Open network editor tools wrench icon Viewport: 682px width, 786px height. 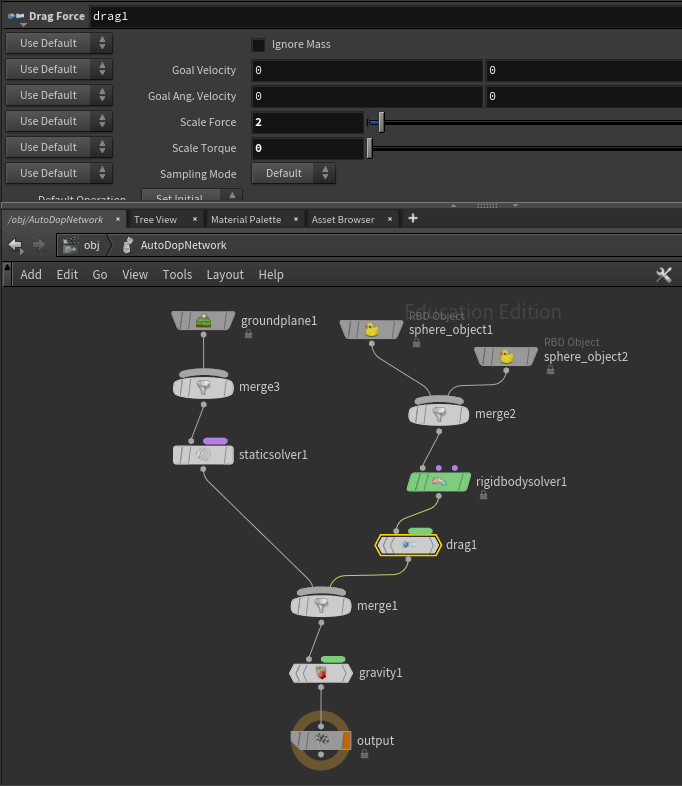coord(663,275)
